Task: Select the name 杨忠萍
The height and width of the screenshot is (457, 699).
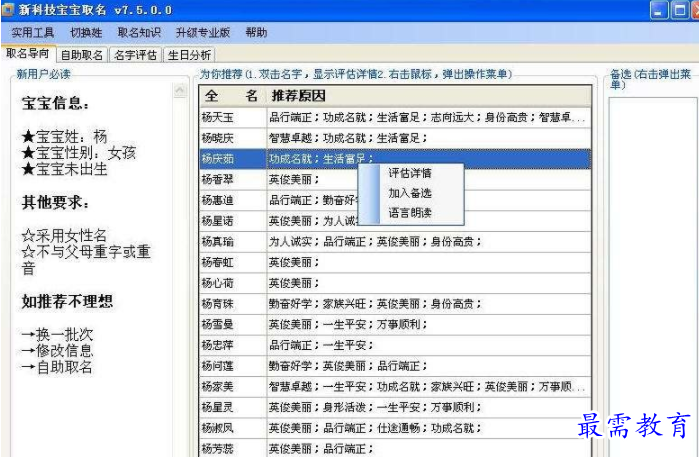Action: [218, 345]
